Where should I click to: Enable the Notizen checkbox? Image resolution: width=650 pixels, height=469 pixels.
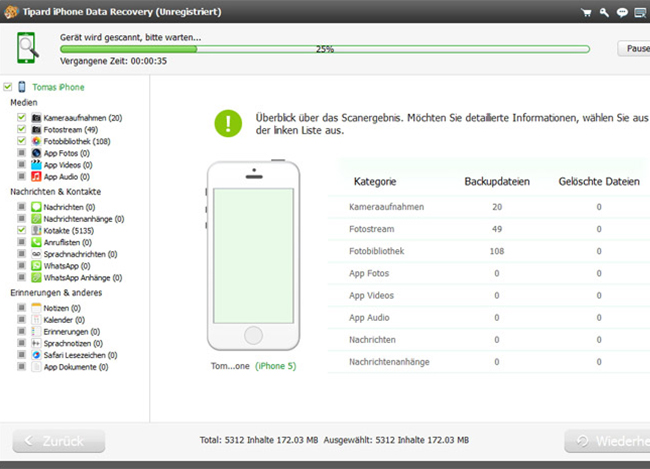click(21, 307)
